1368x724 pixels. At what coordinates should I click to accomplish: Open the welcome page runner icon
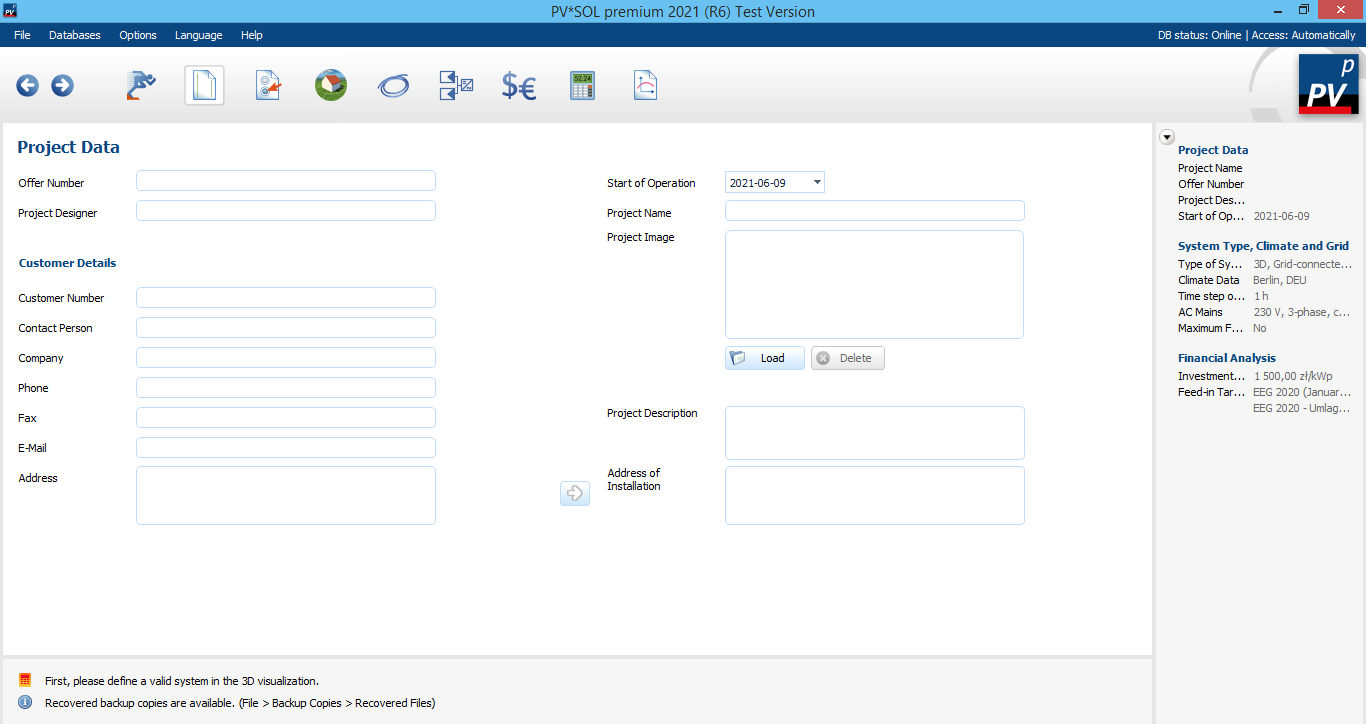[x=141, y=86]
